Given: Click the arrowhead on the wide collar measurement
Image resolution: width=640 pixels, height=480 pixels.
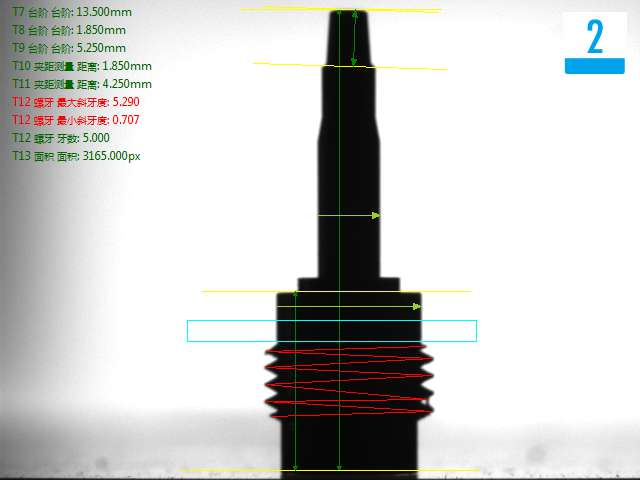Looking at the screenshot, I should tap(416, 306).
